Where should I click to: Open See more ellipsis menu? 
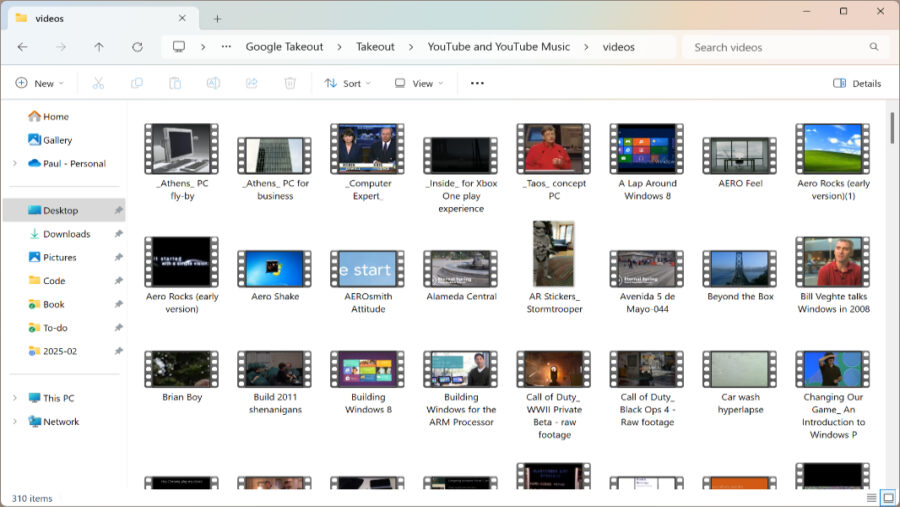pyautogui.click(x=477, y=83)
